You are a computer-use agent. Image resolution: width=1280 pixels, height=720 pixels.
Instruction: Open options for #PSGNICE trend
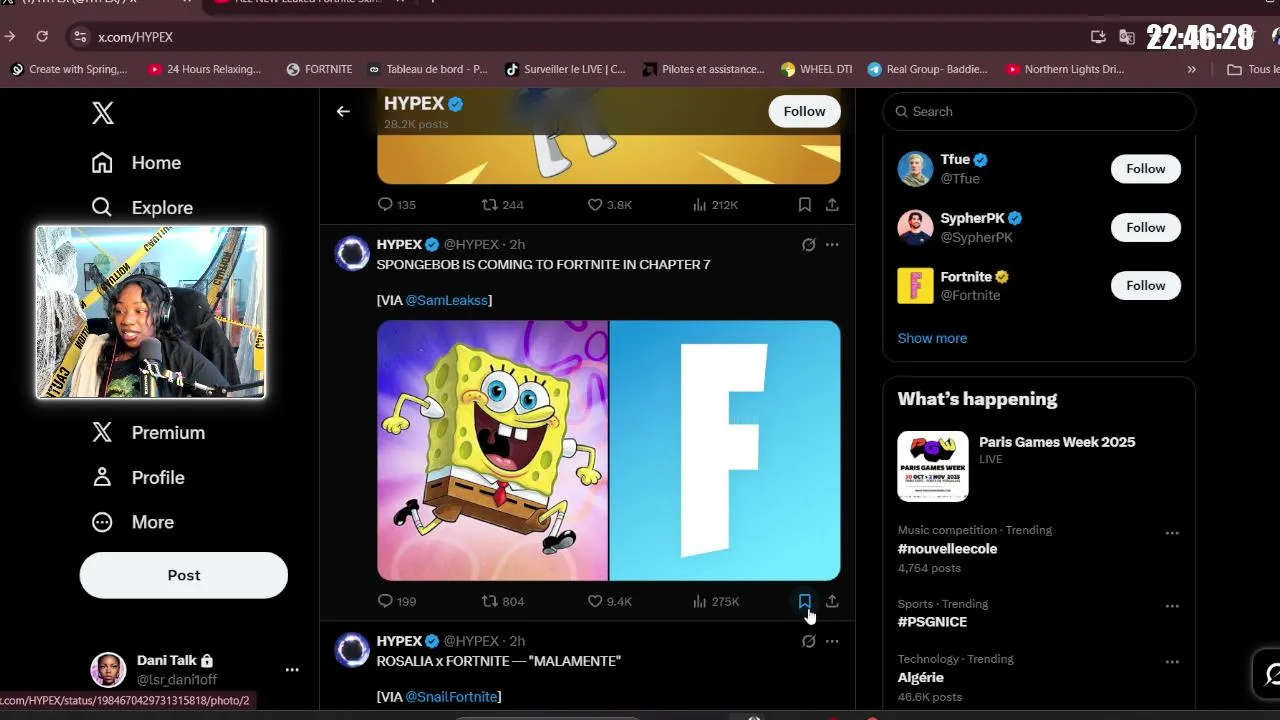point(1172,606)
